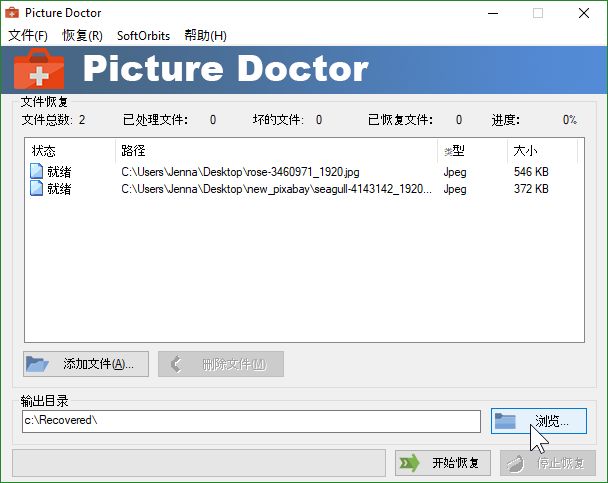Click the Jpeg type of the seagull file

coord(455,189)
